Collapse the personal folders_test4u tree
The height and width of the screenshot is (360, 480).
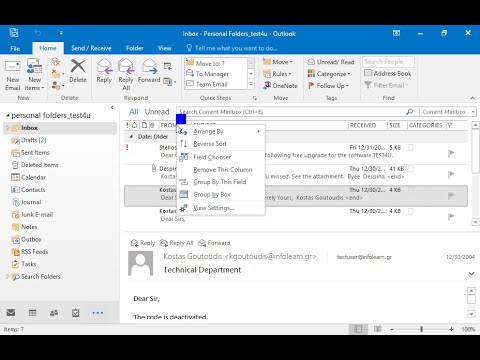coord(7,116)
